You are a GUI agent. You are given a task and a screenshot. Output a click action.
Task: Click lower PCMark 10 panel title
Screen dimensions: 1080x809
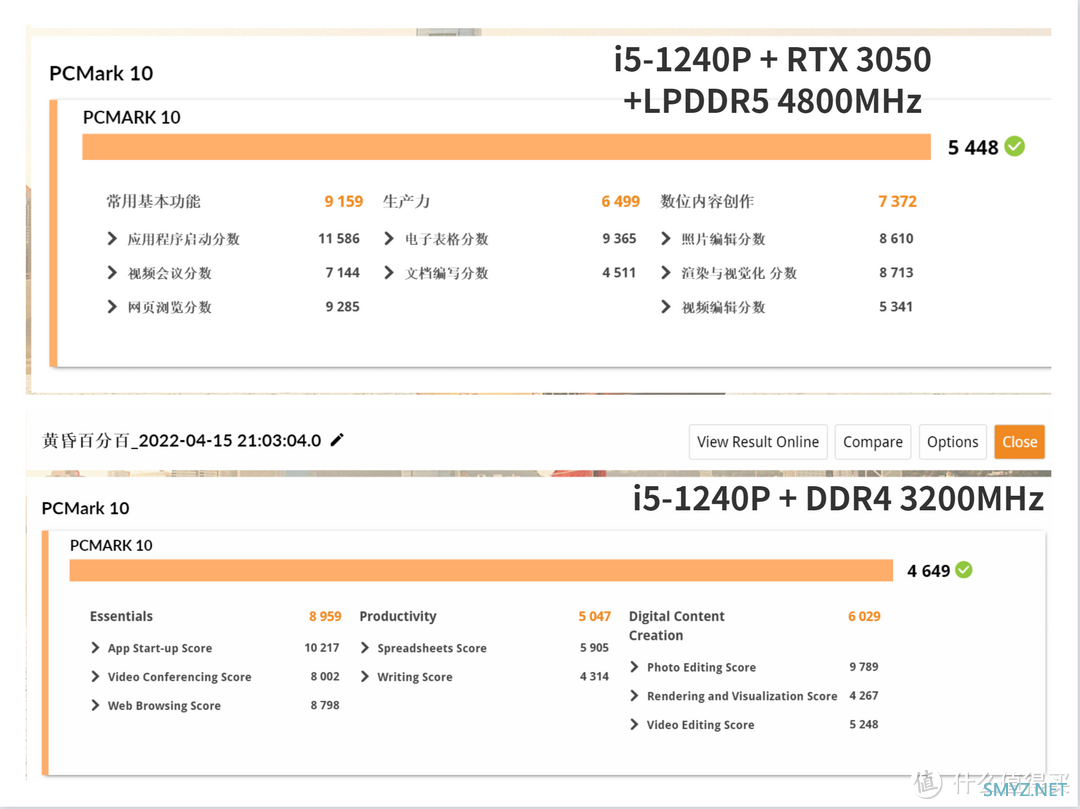[85, 508]
